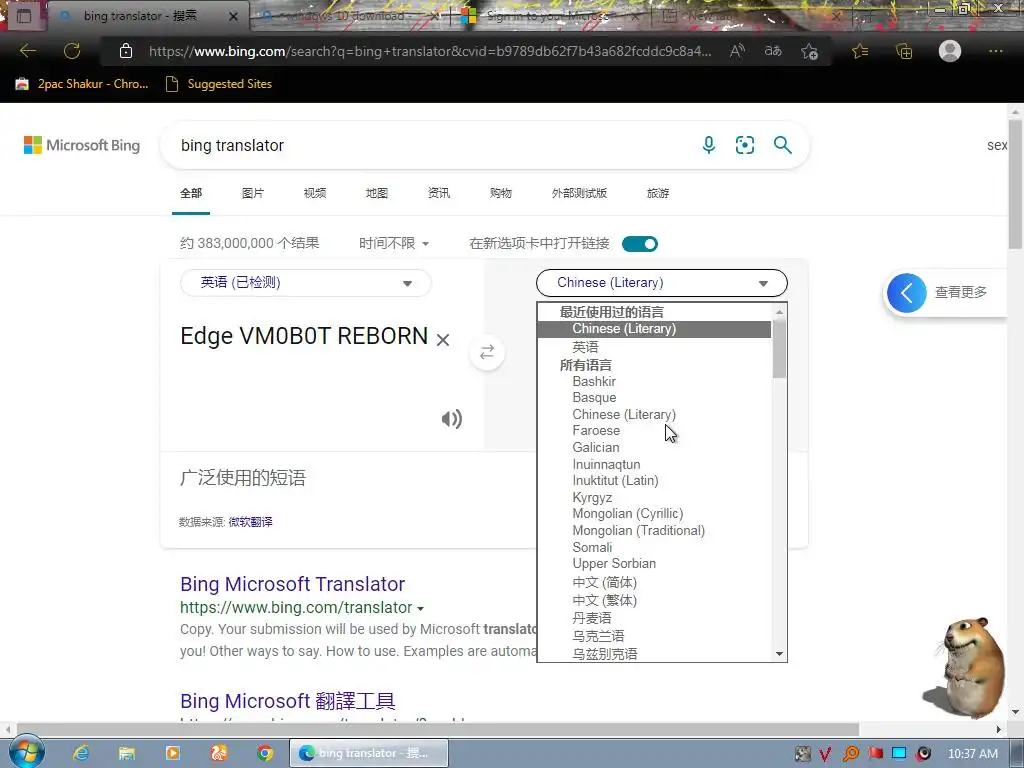This screenshot has height=768, width=1024.
Task: Switch to the 旅游 search tab
Action: pos(658,193)
